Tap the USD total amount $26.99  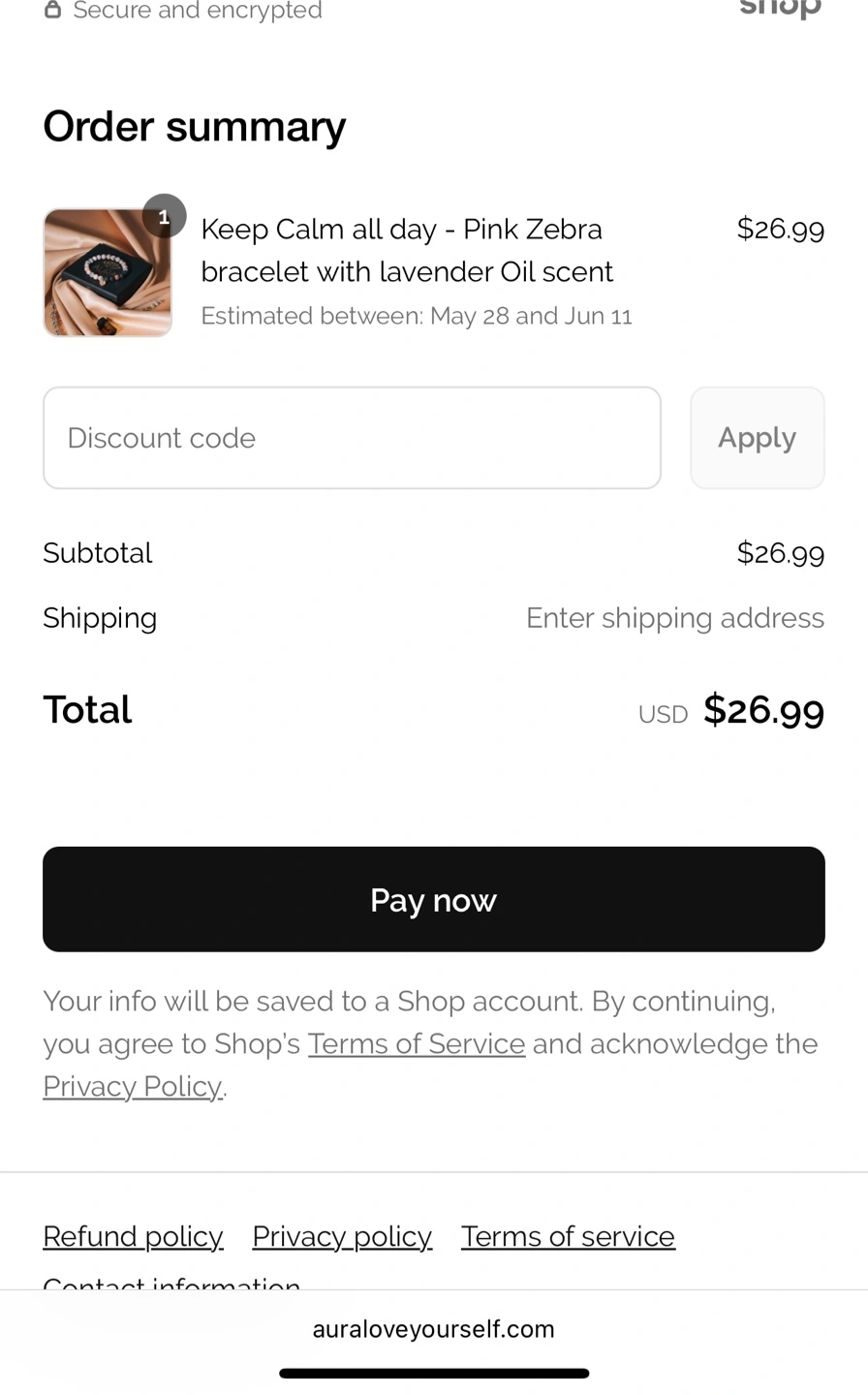click(x=763, y=710)
